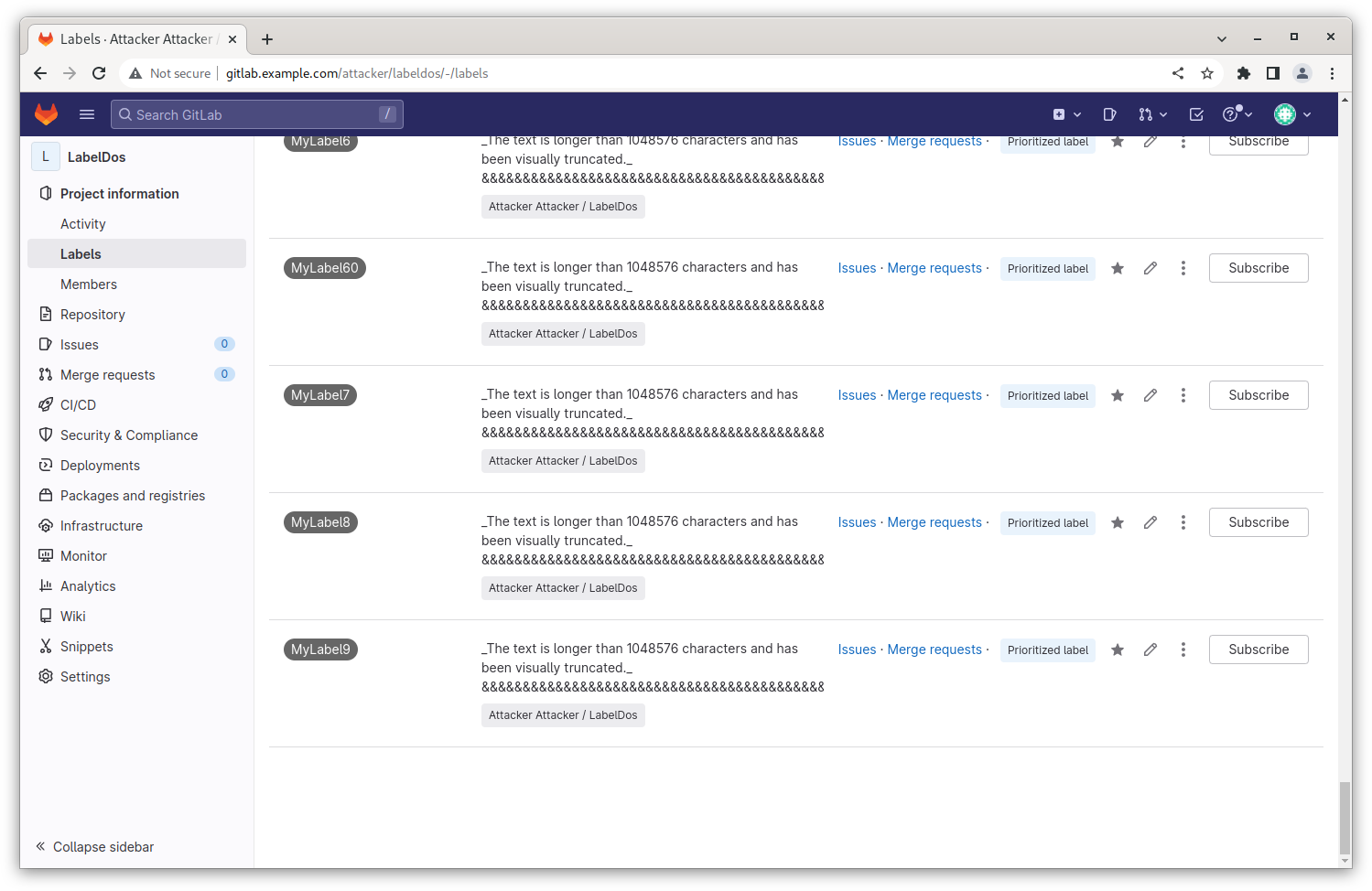Viewport: 1372px width, 891px height.
Task: Open the user avatar dropdown menu
Action: [1292, 114]
